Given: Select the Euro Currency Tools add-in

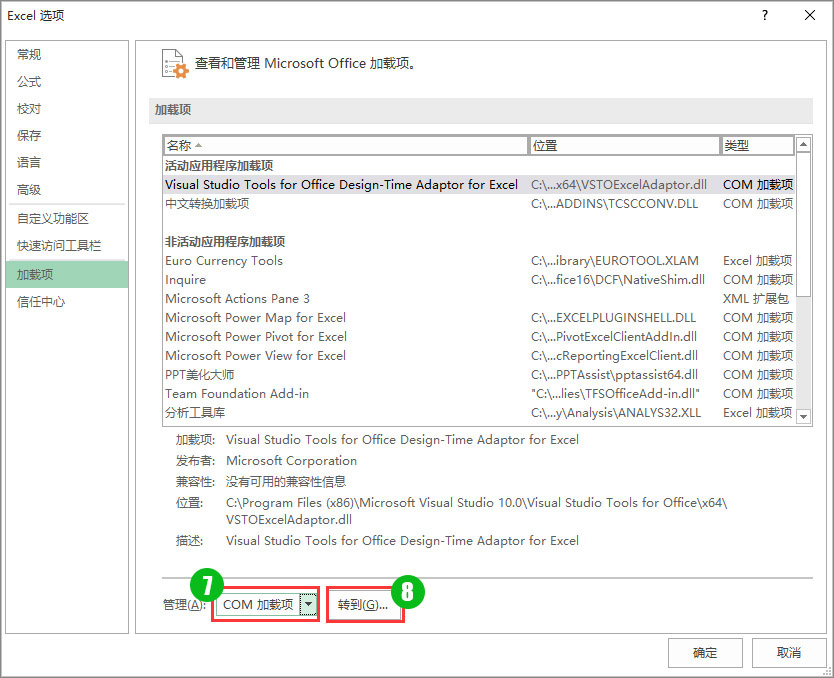Looking at the screenshot, I should [x=479, y=261].
